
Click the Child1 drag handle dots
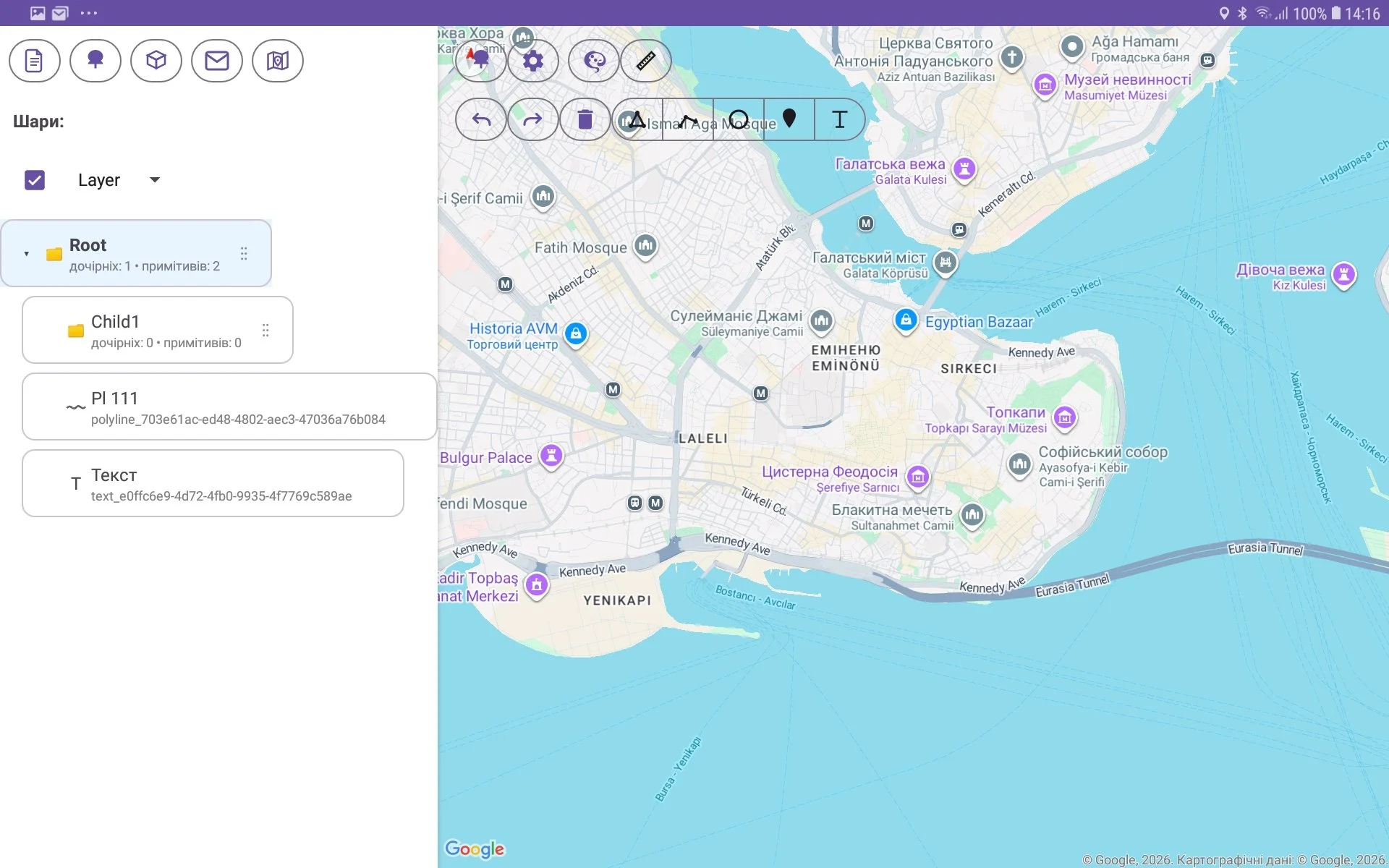click(266, 330)
